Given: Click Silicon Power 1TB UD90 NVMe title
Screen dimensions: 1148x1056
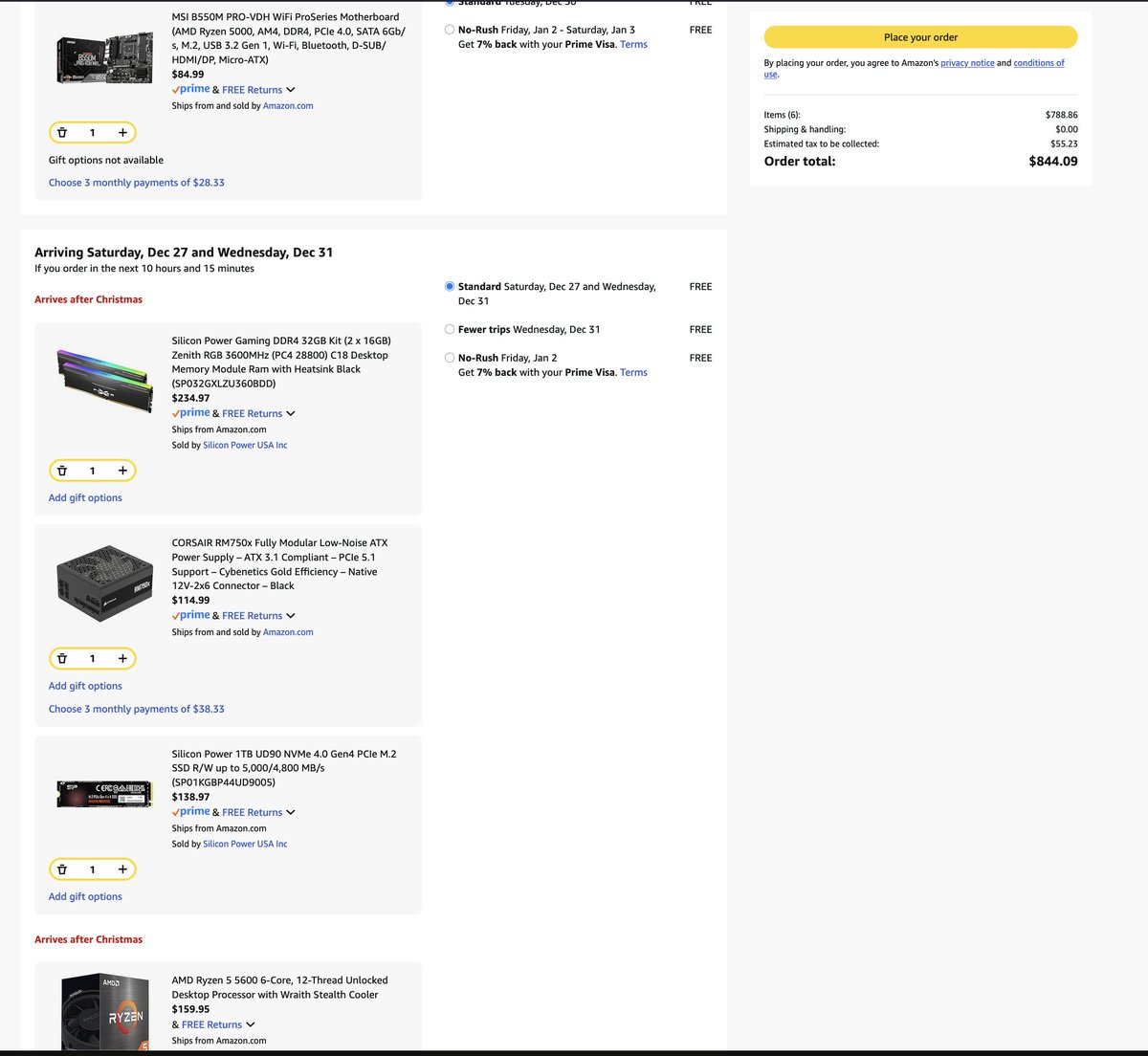Looking at the screenshot, I should [284, 768].
